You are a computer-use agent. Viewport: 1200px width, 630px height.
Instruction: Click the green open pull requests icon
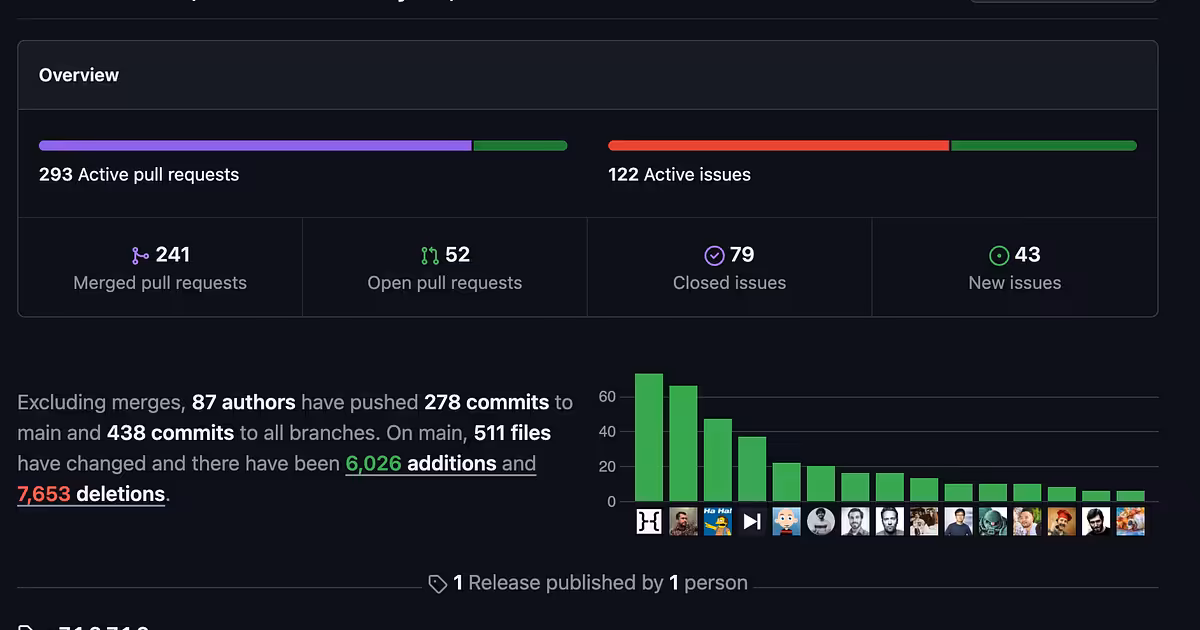pos(430,256)
